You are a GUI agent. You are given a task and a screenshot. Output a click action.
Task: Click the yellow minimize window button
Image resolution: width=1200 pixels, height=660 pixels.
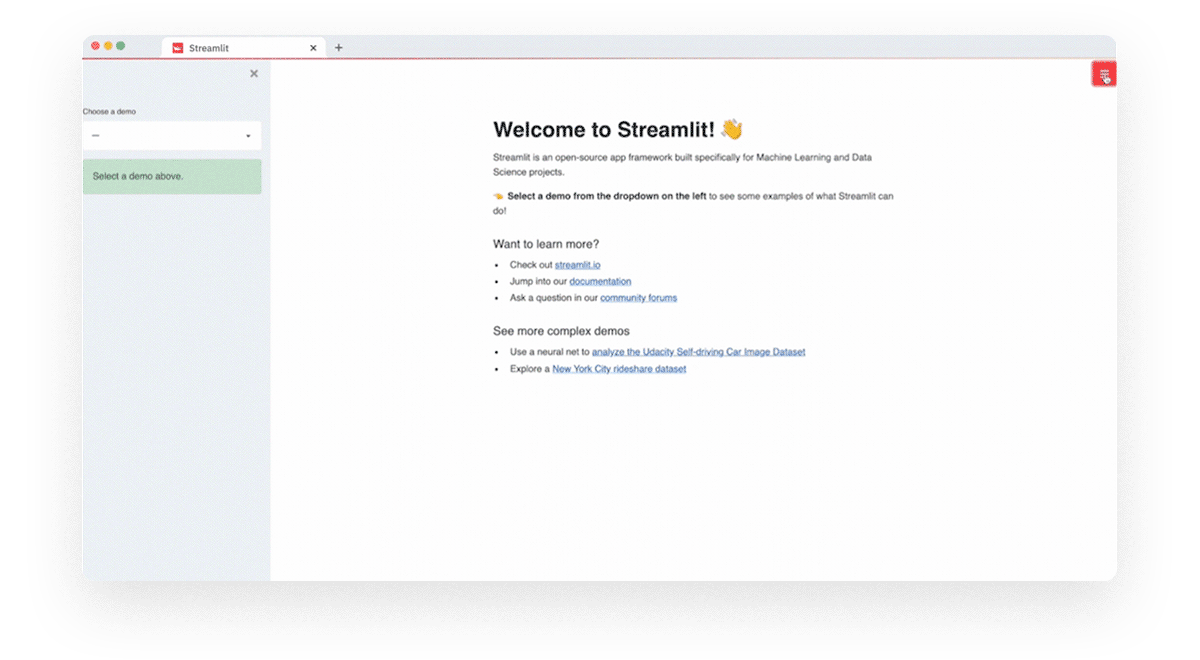(108, 46)
